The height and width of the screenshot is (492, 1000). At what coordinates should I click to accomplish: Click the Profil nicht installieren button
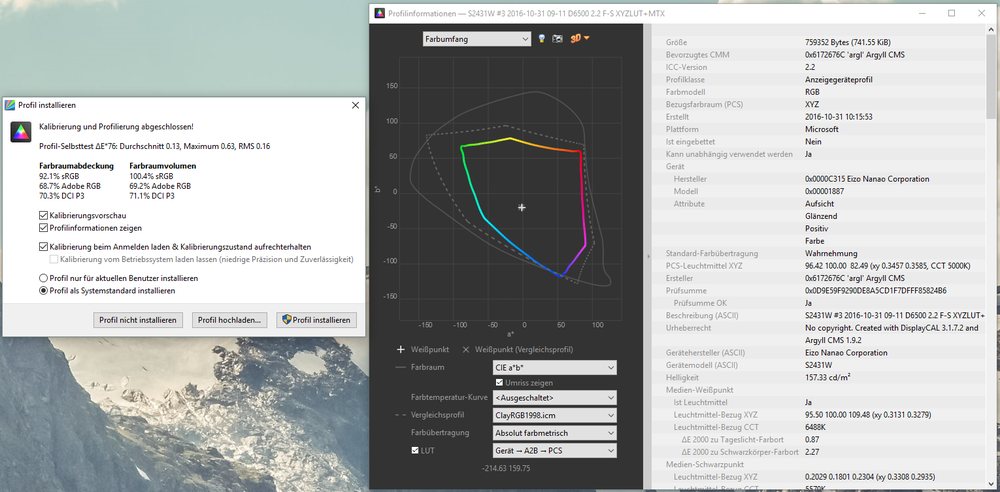tap(137, 320)
